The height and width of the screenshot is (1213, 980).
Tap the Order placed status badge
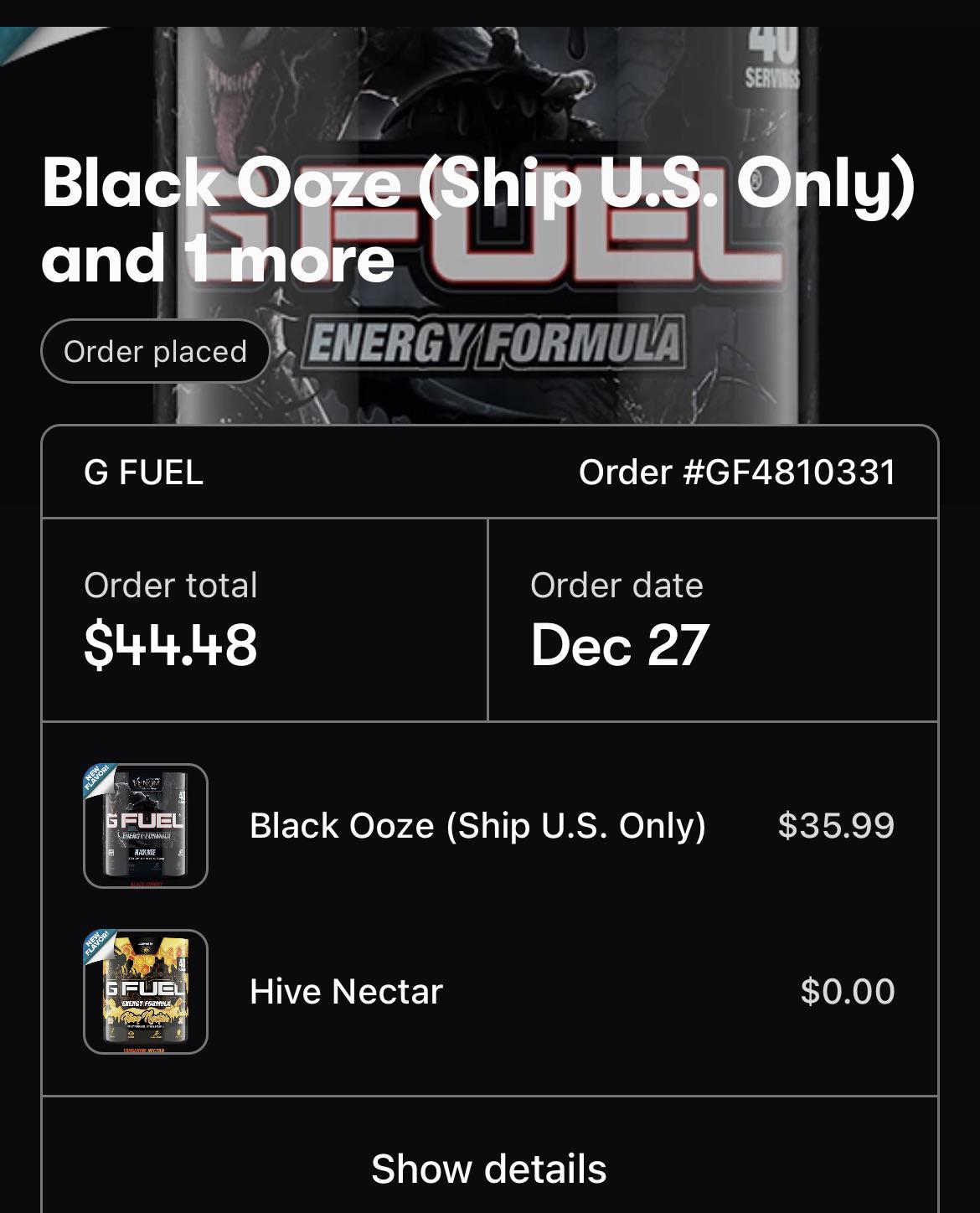(x=155, y=351)
